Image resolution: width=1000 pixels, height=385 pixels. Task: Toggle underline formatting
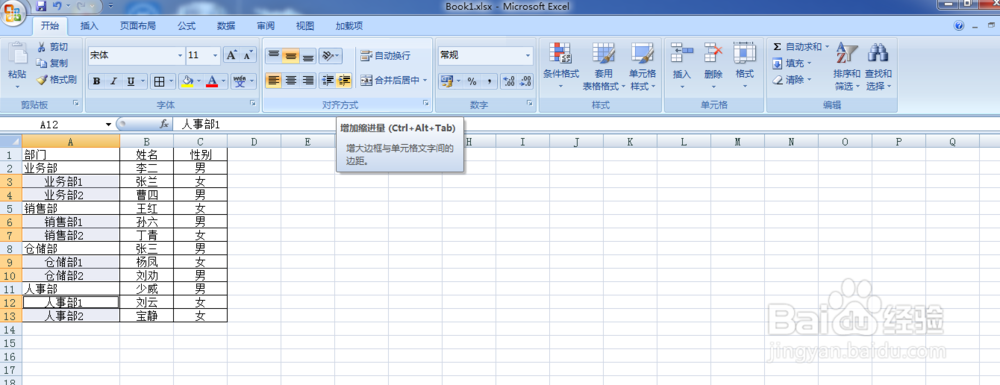pyautogui.click(x=130, y=81)
